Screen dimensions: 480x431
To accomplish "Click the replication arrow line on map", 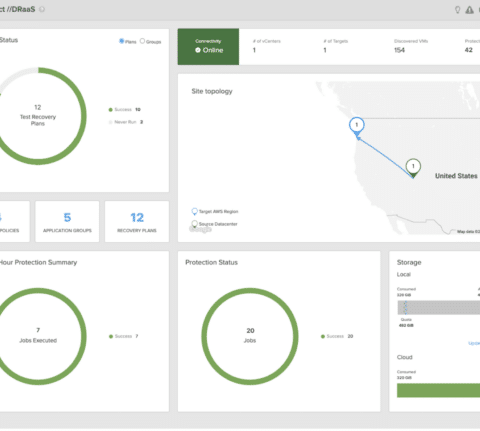I will [x=385, y=156].
